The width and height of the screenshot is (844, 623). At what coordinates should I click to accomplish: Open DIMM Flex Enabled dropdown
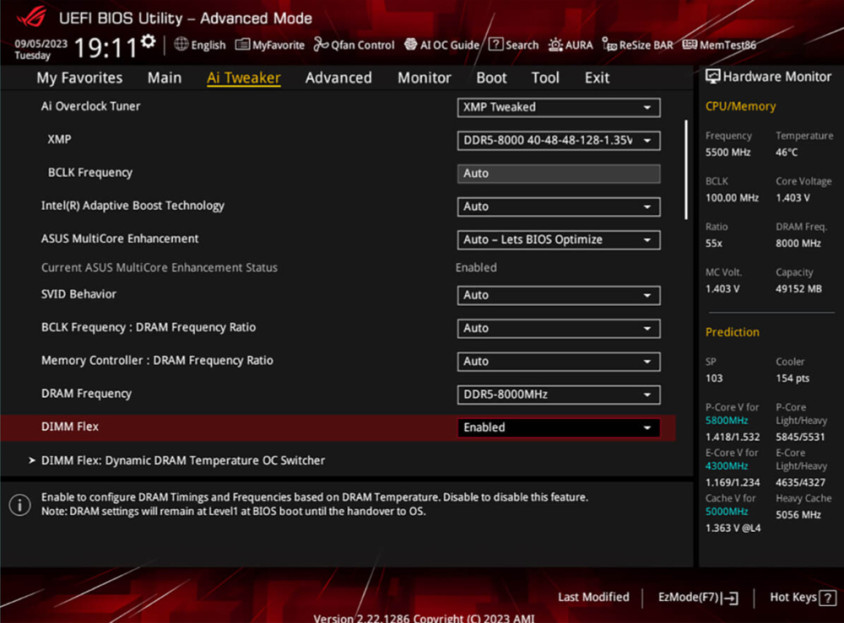pyautogui.click(x=559, y=428)
